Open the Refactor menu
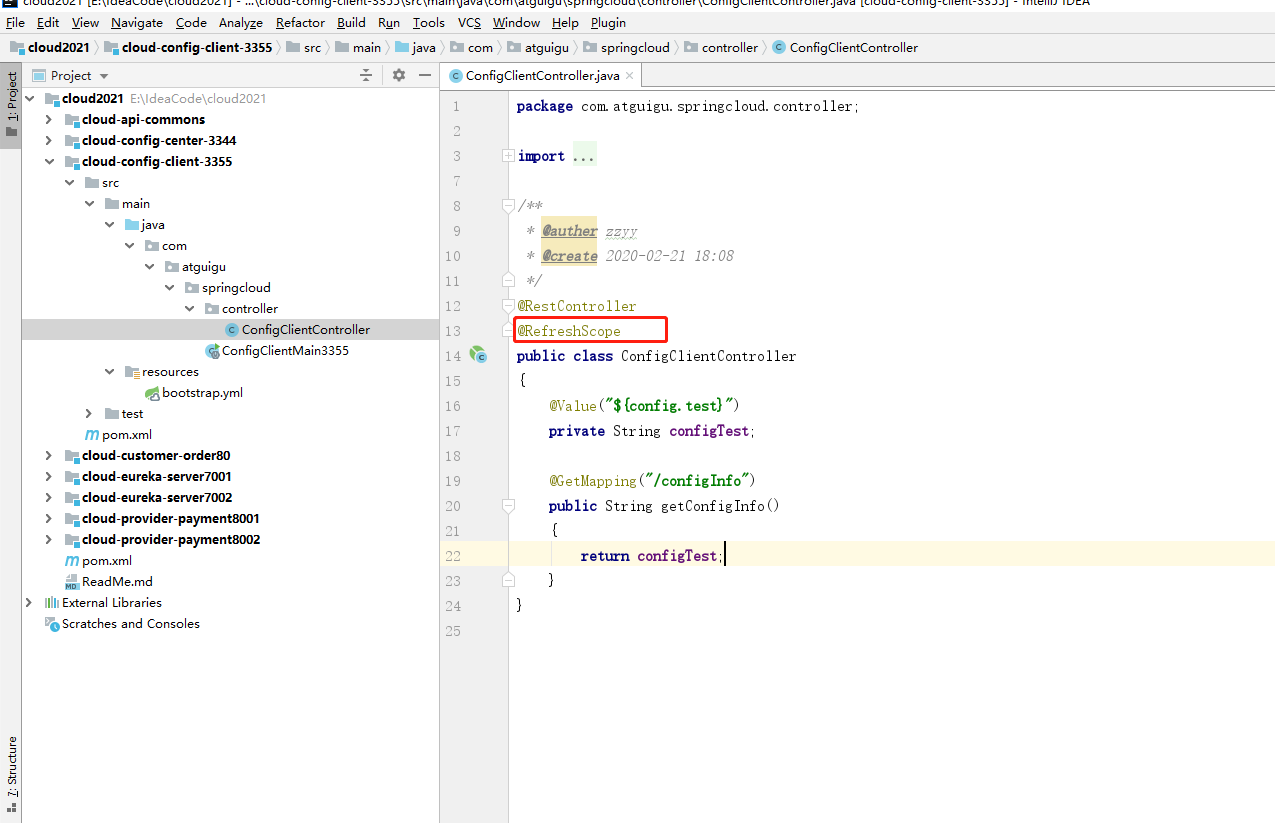This screenshot has width=1275, height=823. coord(300,22)
